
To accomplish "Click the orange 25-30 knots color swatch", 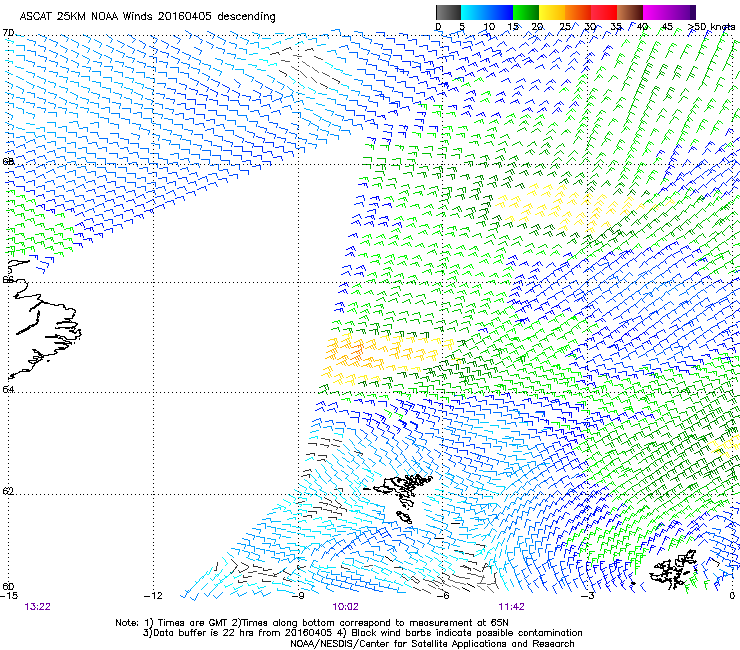I will (578, 12).
